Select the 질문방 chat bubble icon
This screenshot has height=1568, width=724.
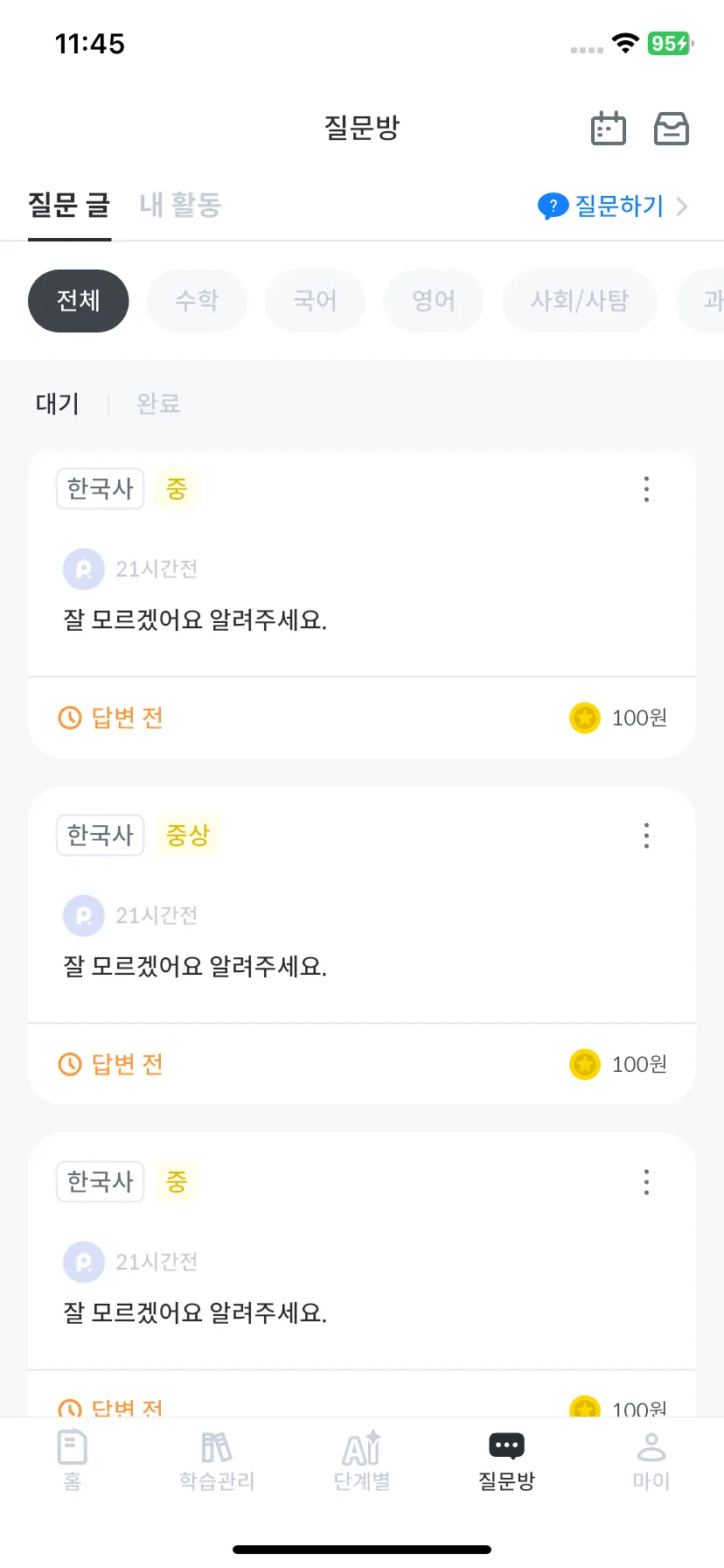(x=506, y=1445)
